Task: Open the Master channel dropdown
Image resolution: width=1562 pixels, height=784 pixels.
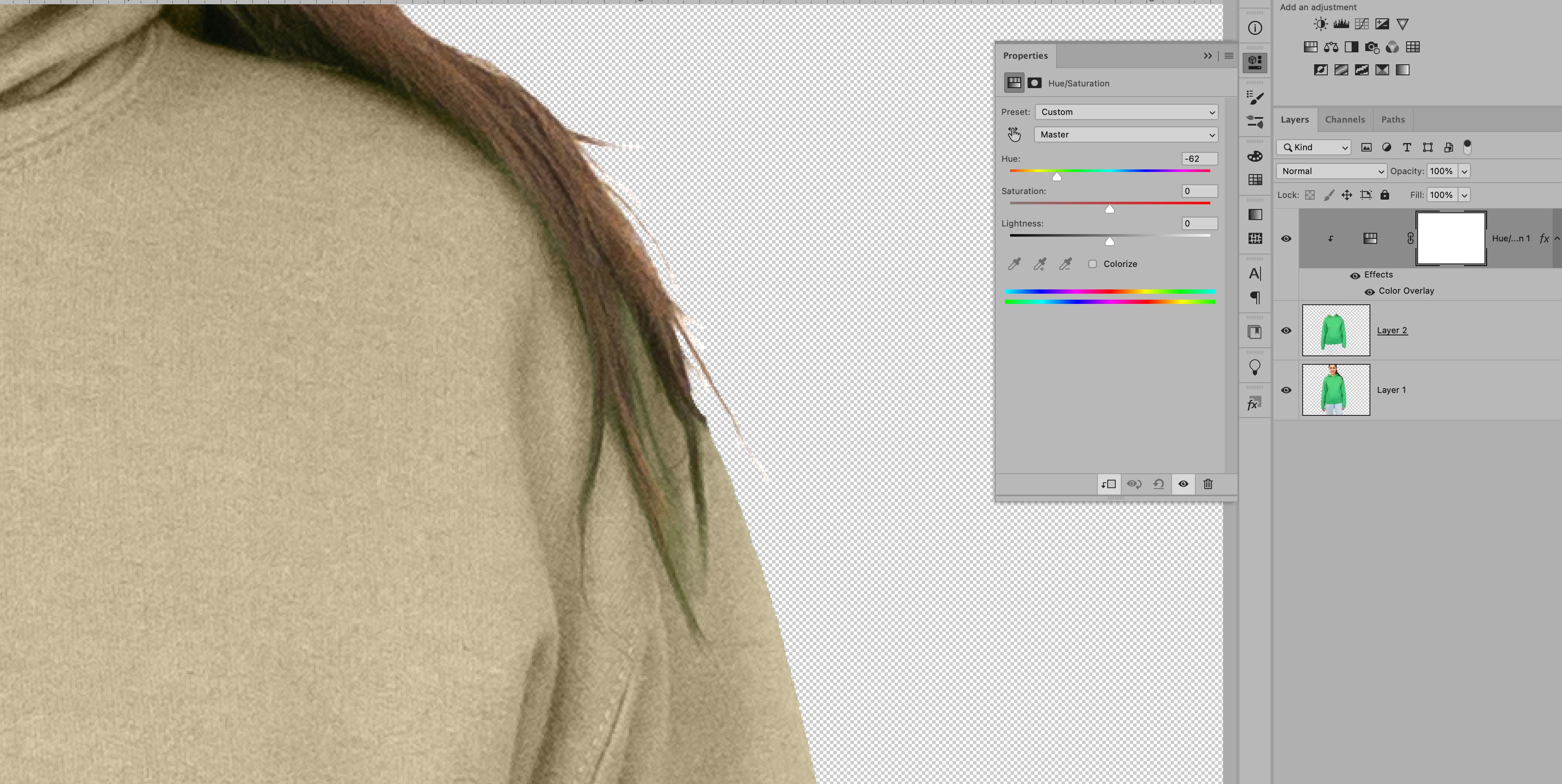Action: [x=1126, y=134]
